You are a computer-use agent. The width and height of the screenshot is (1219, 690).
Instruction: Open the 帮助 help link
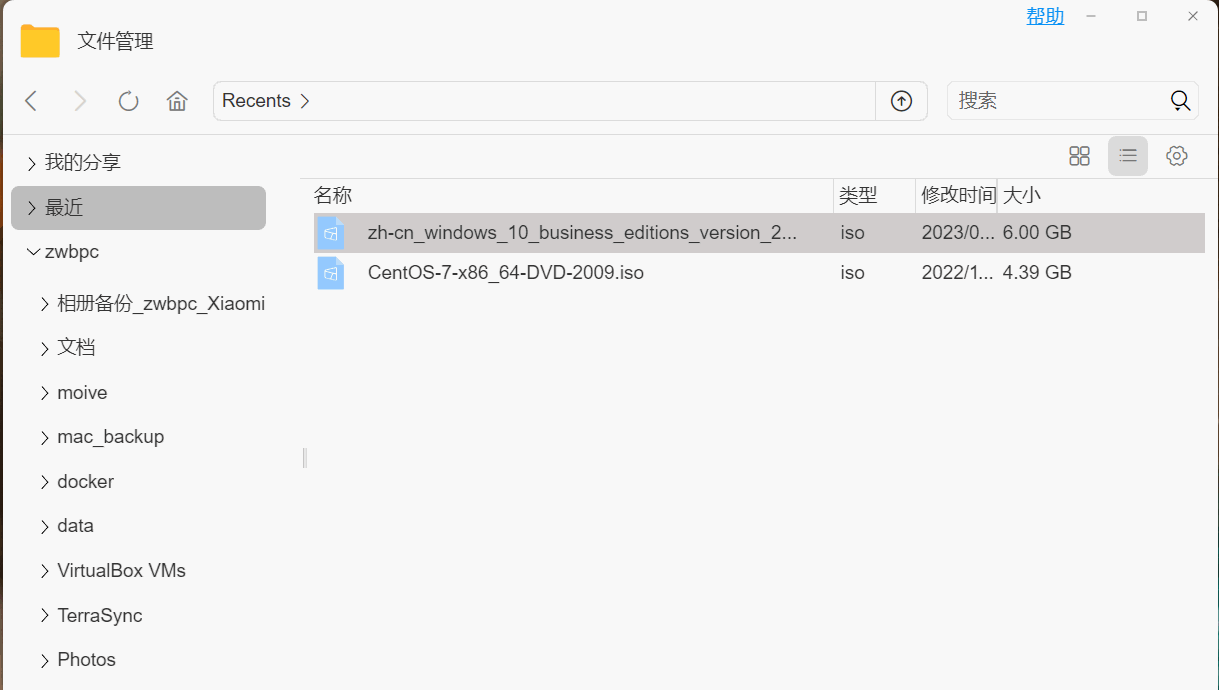(1045, 16)
